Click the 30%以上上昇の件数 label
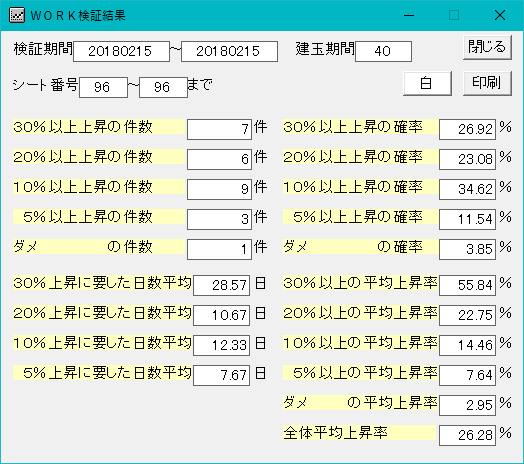 [x=99, y=127]
